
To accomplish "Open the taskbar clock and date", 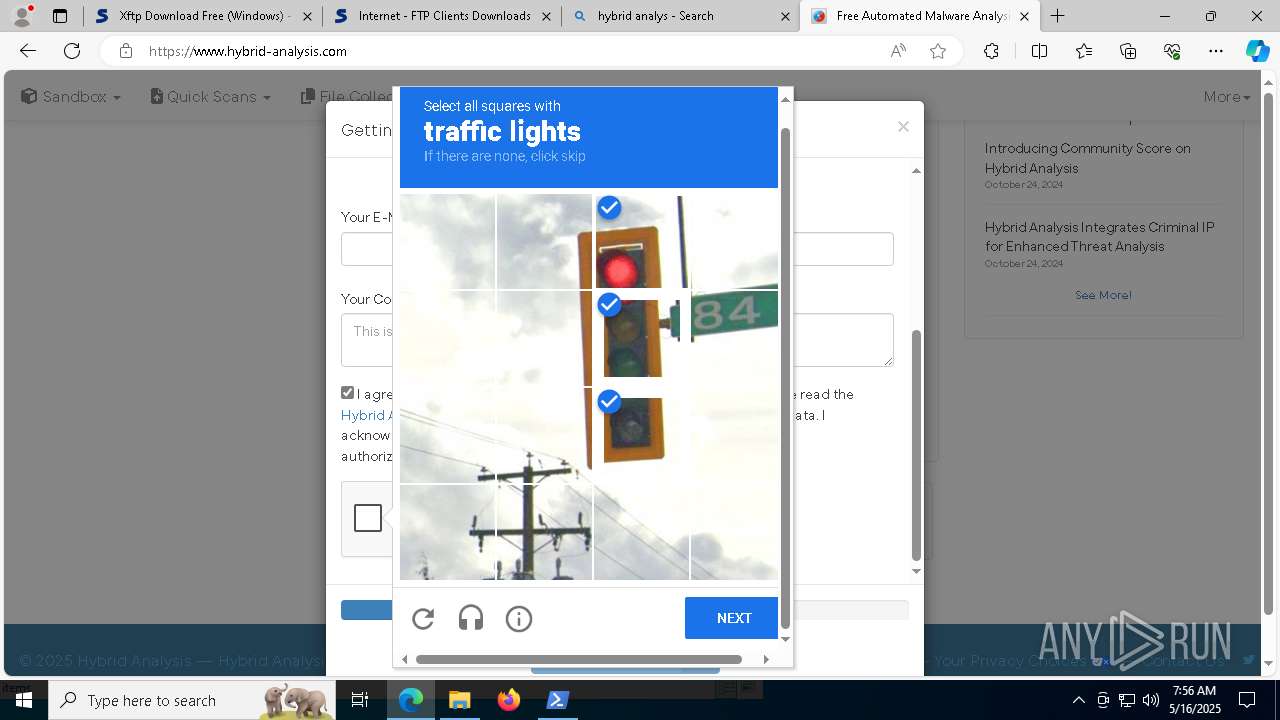I will [1195, 700].
